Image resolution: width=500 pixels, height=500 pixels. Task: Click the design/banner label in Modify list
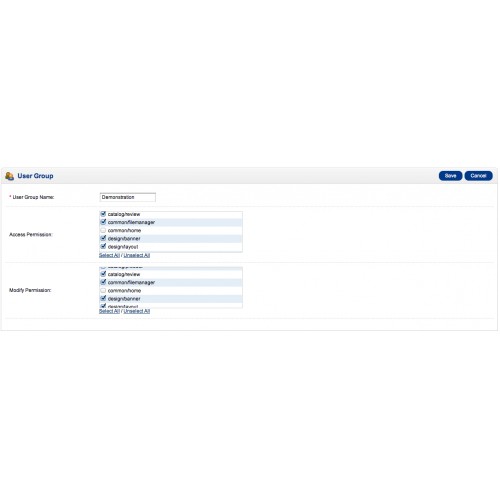click(x=124, y=299)
